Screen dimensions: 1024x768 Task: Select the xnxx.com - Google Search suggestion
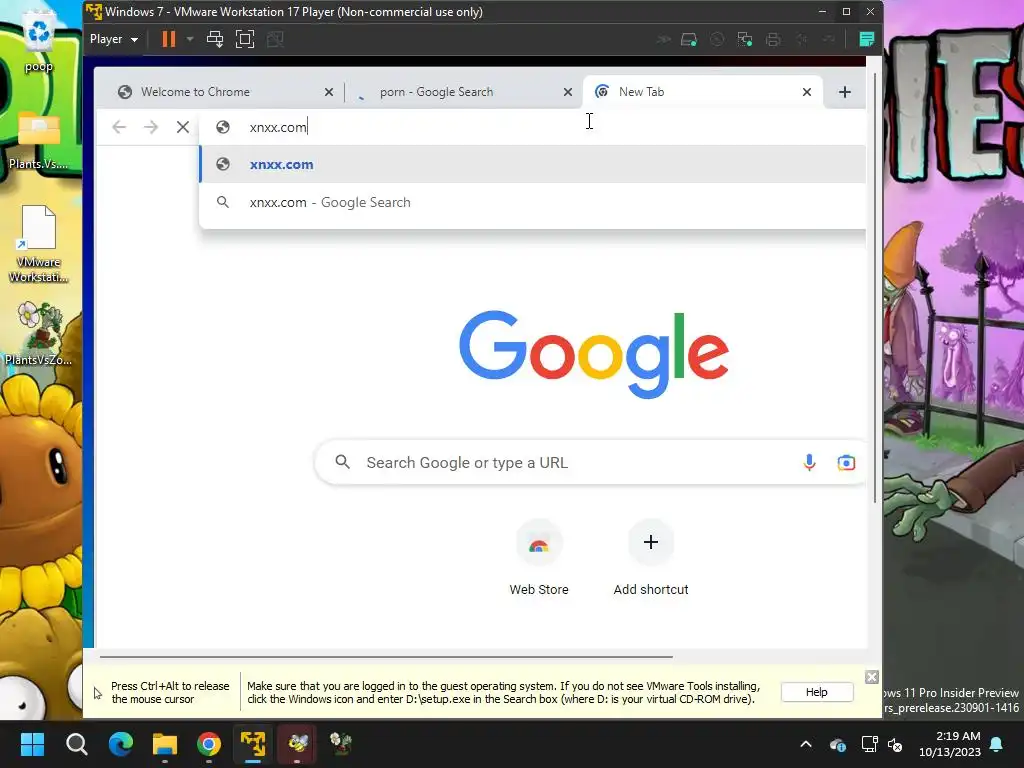(533, 202)
